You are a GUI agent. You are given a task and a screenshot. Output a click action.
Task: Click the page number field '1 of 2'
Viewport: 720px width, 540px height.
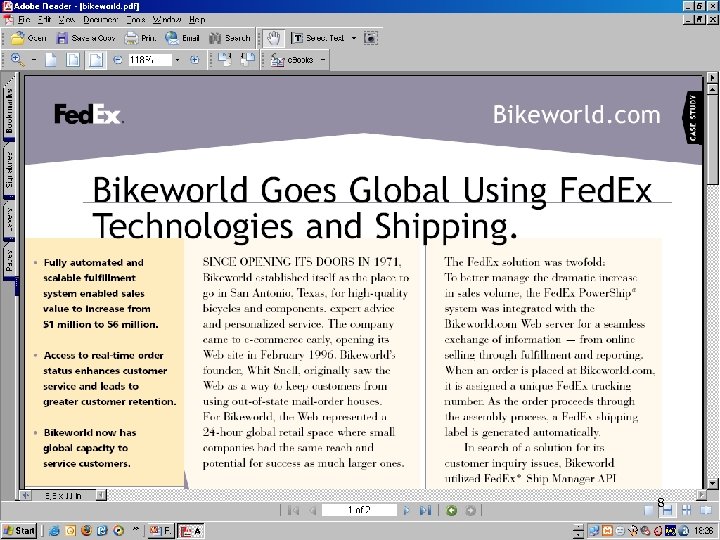pos(359,510)
